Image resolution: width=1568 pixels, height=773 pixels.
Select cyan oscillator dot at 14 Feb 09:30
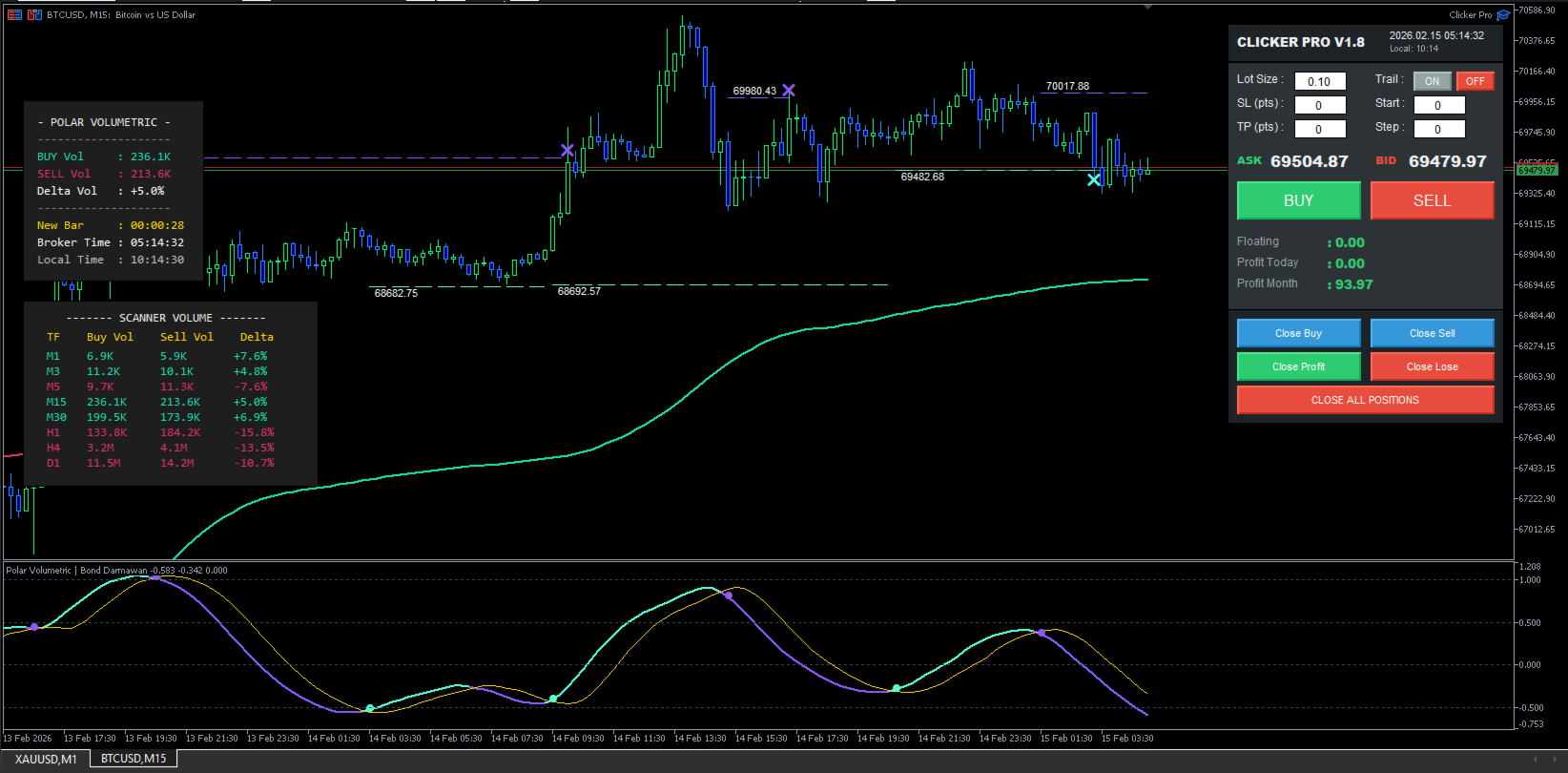coord(553,699)
